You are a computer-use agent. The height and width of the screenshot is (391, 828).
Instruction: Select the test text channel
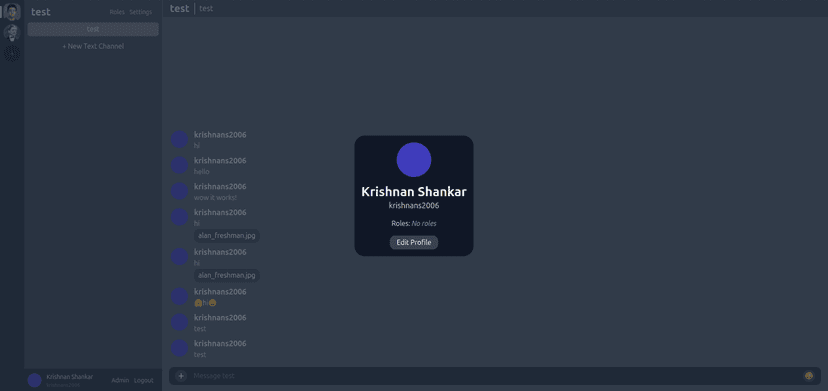93,29
